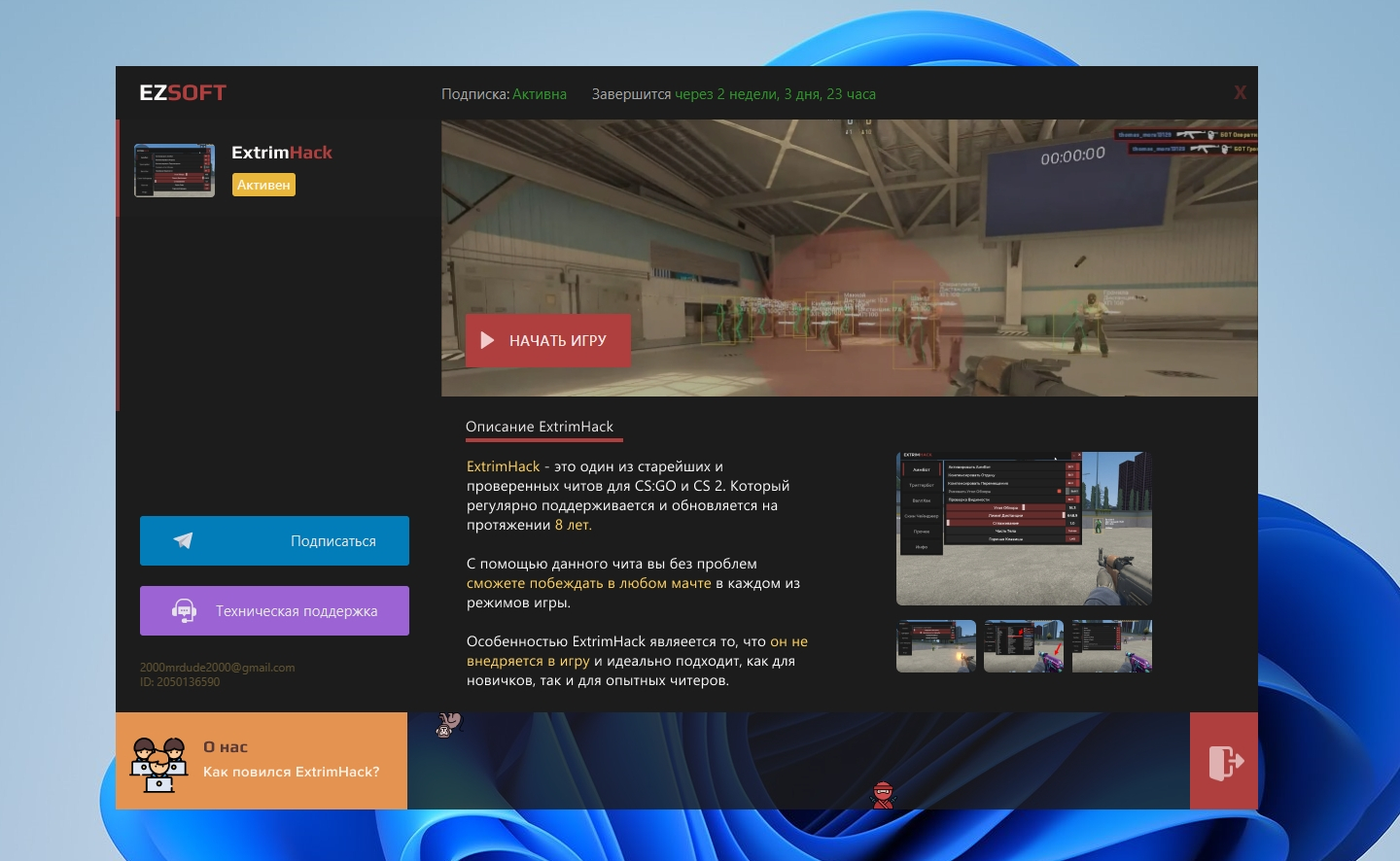
Task: Open the large cheat menu screenshot preview
Action: 1024,528
